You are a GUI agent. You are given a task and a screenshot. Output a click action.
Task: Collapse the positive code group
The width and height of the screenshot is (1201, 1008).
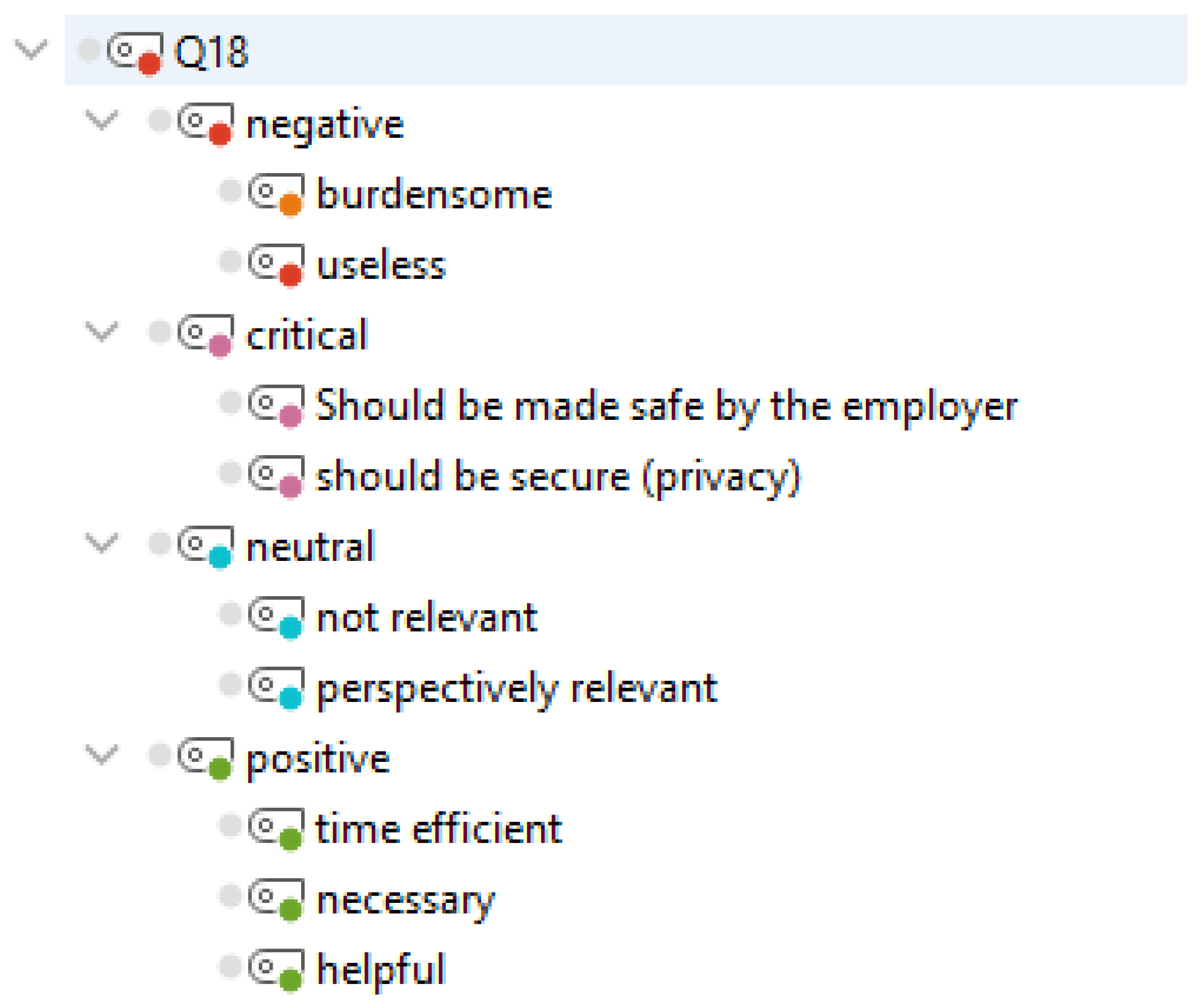tap(101, 754)
